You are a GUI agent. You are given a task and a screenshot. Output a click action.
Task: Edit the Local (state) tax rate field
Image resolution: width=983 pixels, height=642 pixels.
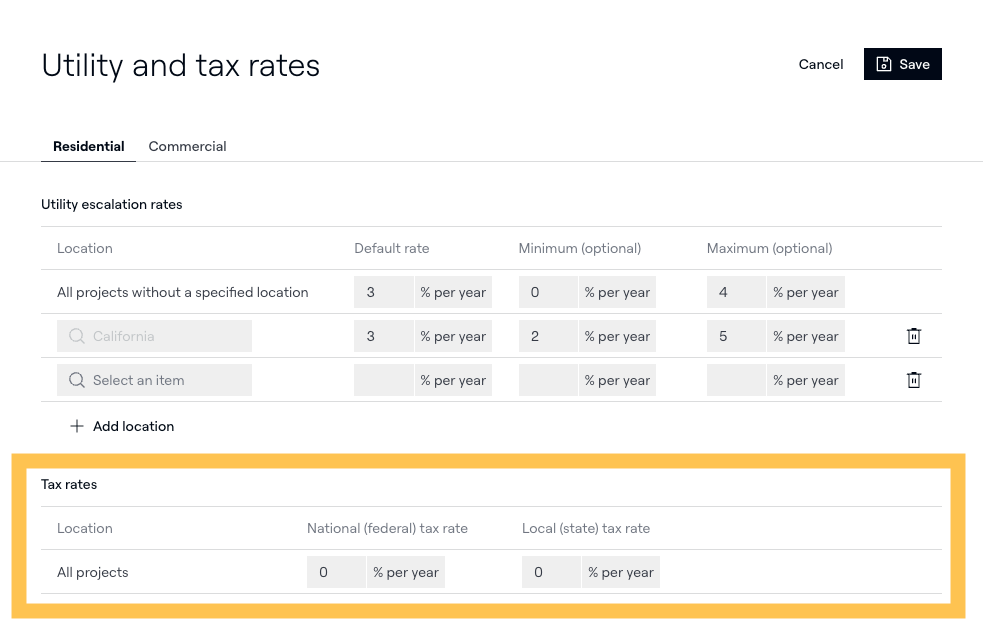pyautogui.click(x=551, y=572)
